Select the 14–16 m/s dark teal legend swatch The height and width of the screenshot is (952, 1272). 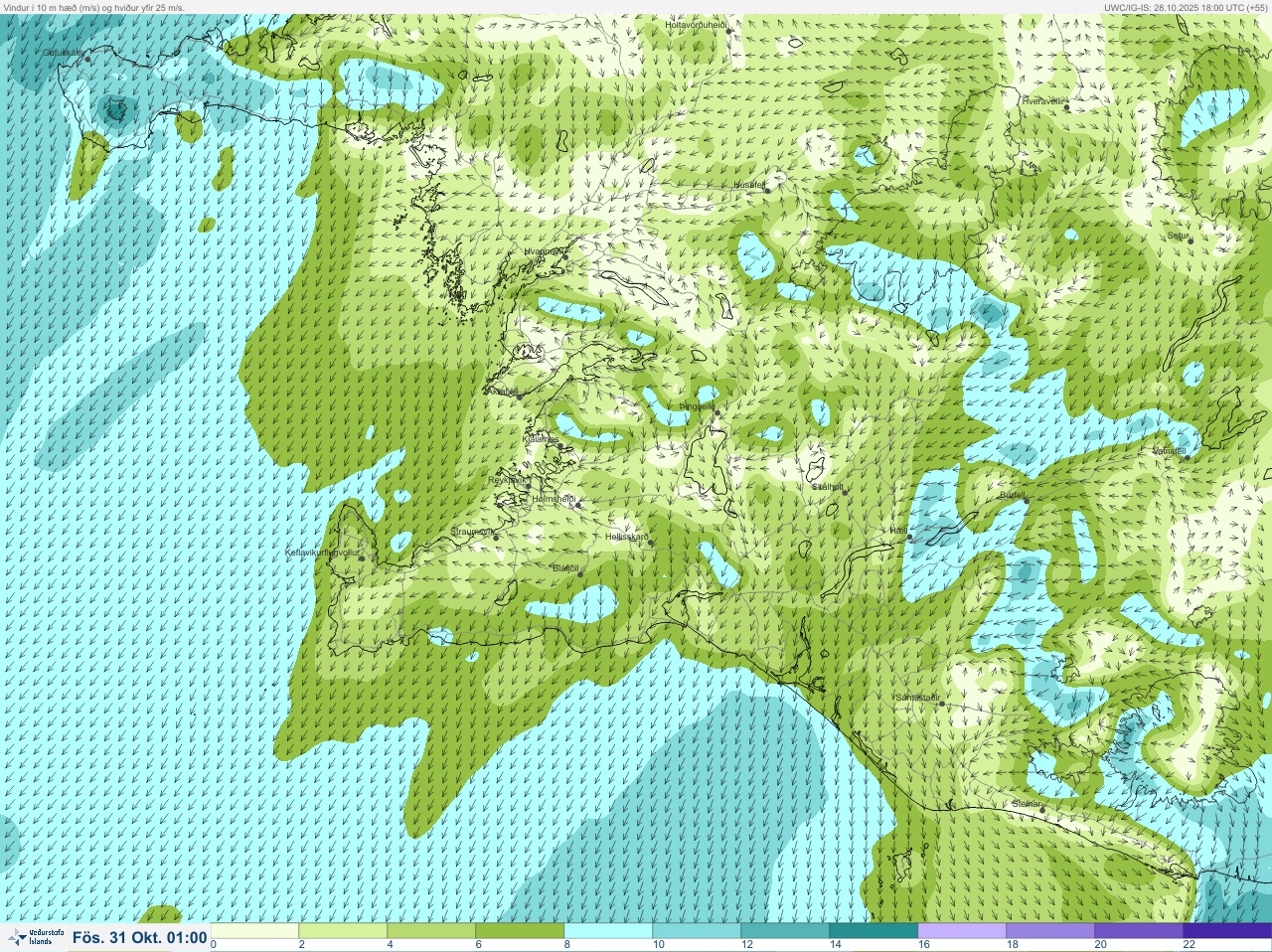point(874,931)
